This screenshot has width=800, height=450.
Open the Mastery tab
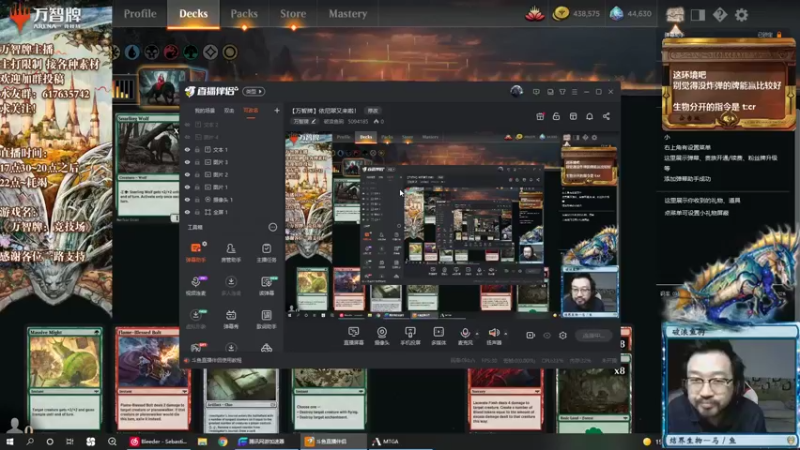347,14
